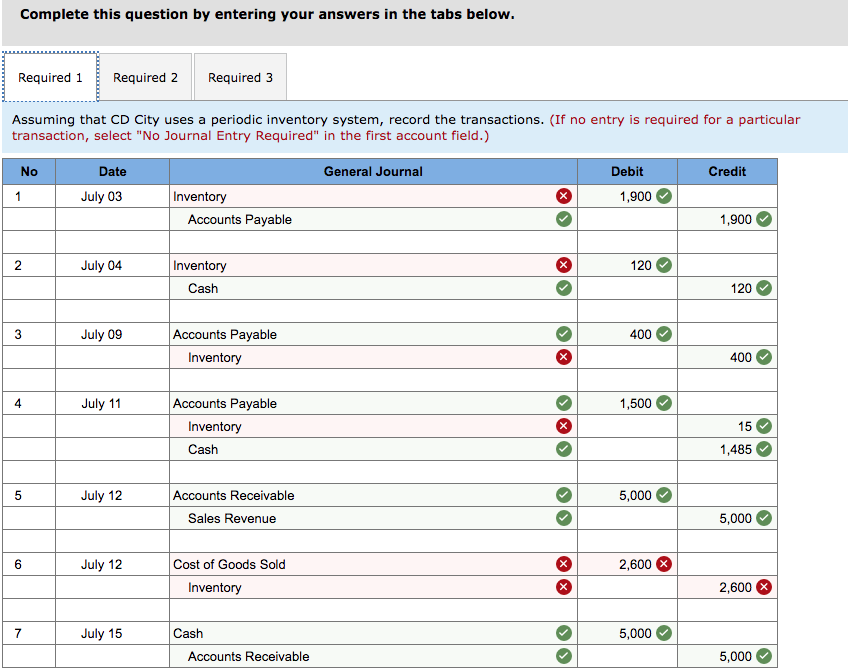Viewport: 848px width, 668px height.
Task: Click green check next to 1,485 credit
Action: click(764, 449)
